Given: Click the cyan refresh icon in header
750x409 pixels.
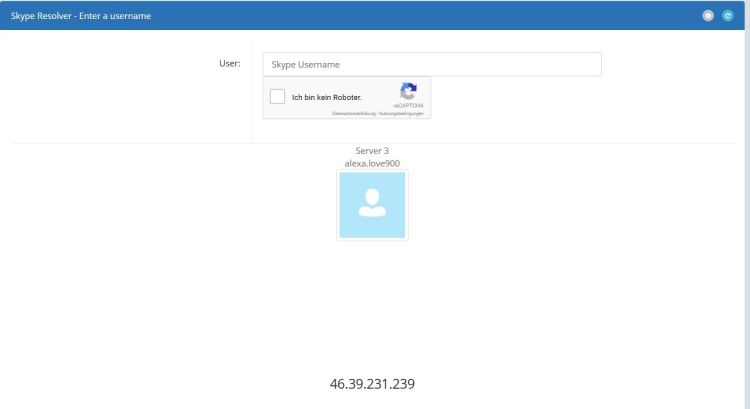Looking at the screenshot, I should pyautogui.click(x=728, y=16).
